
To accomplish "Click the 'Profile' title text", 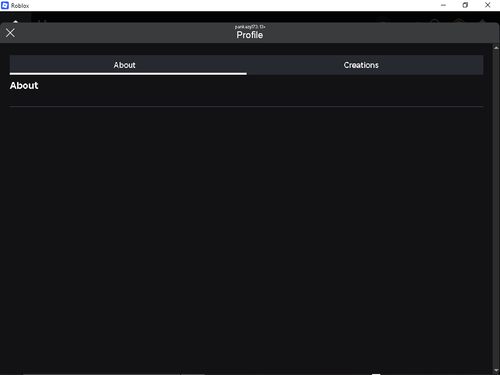I will click(x=250, y=35).
